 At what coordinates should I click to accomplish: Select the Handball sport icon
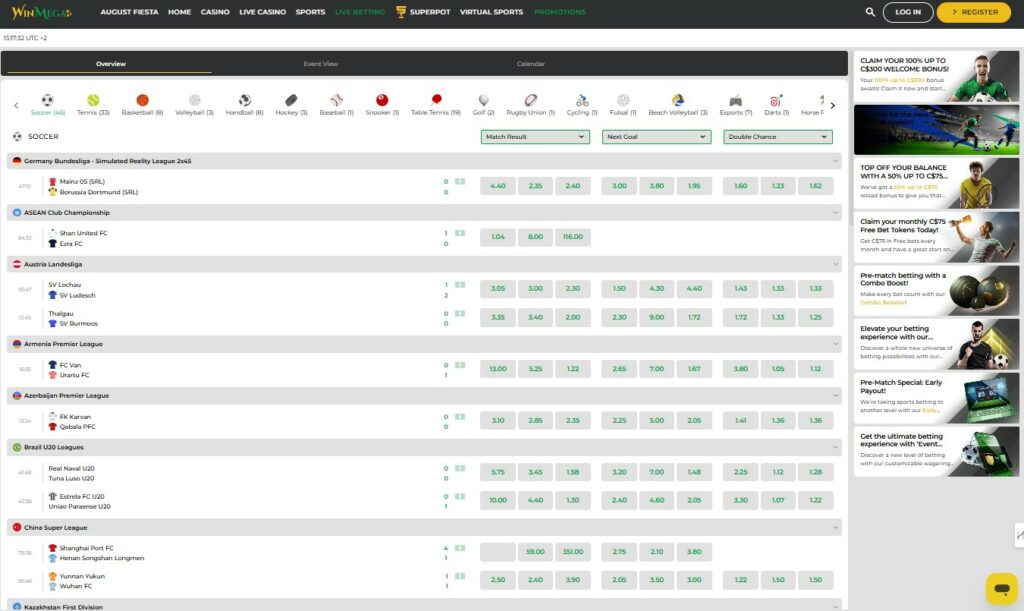pyautogui.click(x=244, y=100)
